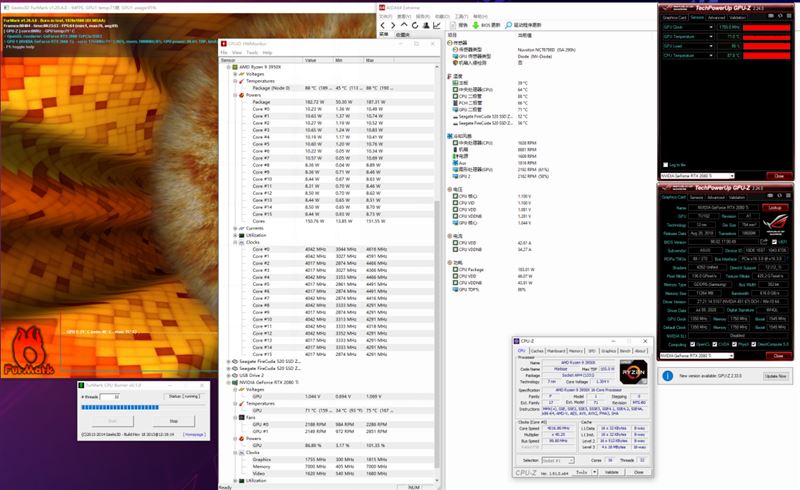Switch to the Advanced tab in upper GPU-Z
Image resolution: width=800 pixels, height=490 pixels.
coord(716,17)
